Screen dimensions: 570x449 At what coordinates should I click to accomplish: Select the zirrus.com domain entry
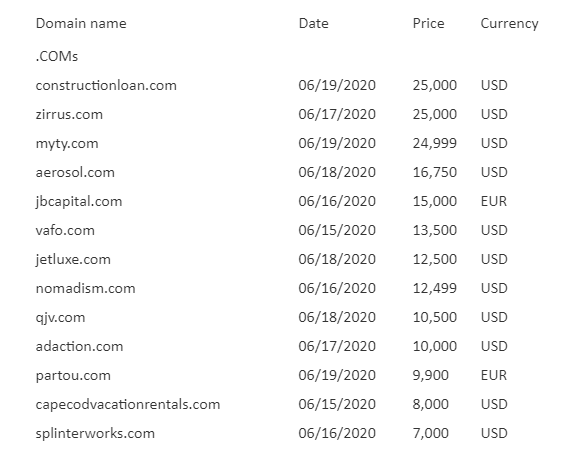69,115
